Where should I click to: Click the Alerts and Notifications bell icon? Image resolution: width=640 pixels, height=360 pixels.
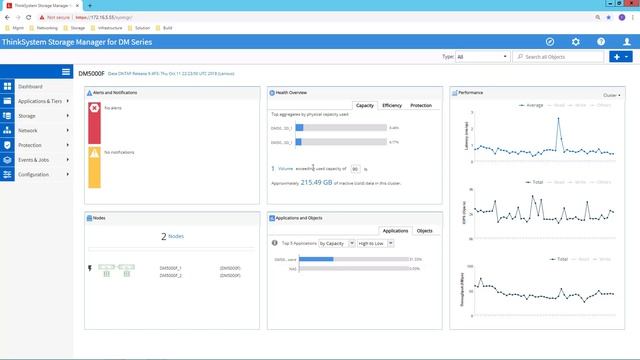coord(89,93)
